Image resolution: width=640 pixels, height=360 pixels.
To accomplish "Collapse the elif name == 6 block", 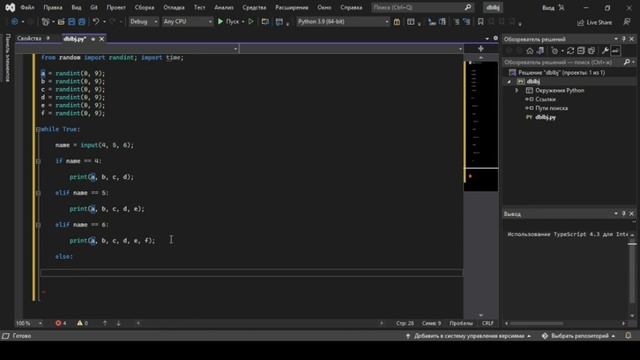I will 38,225.
